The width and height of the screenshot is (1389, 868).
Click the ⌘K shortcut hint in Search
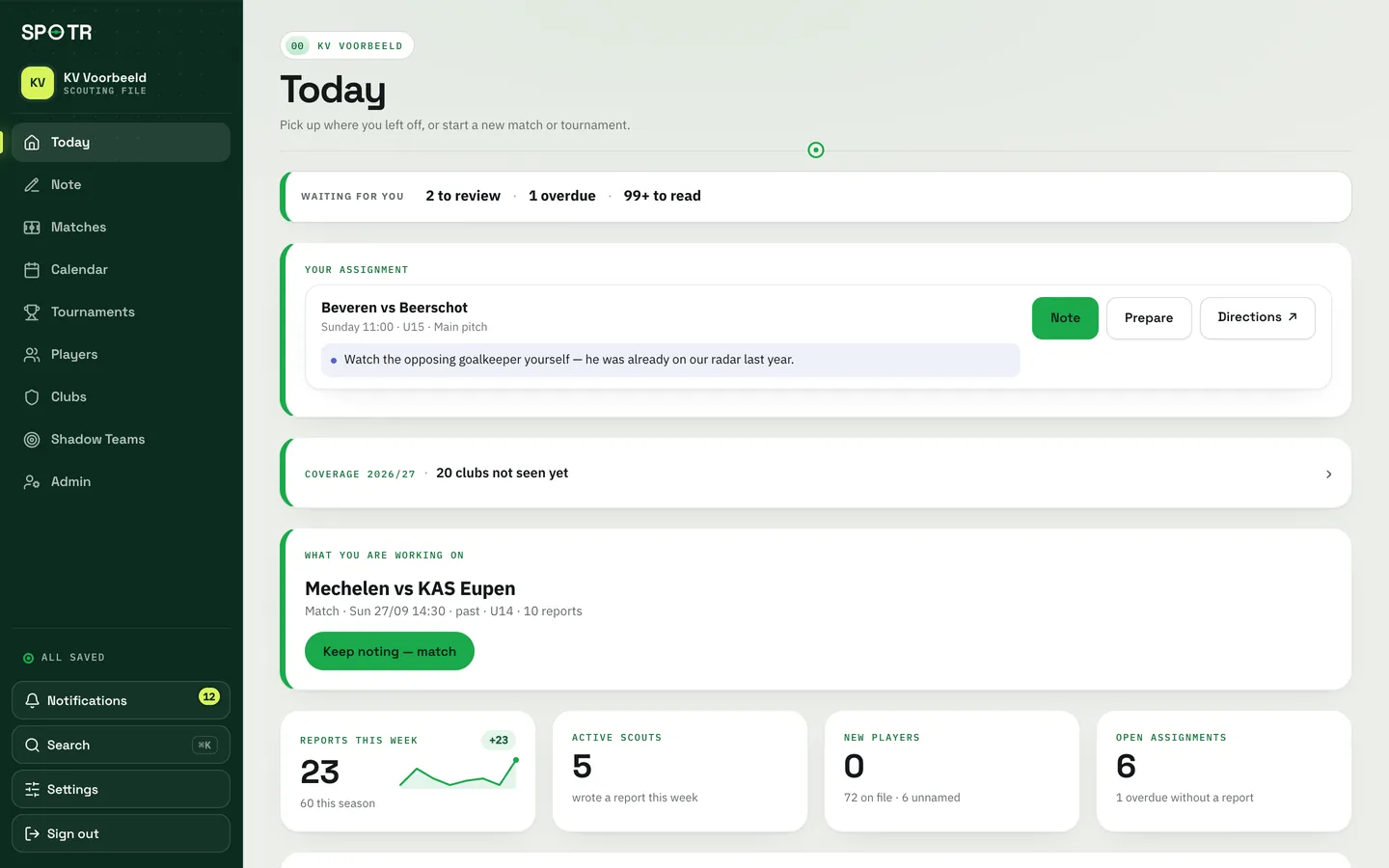pyautogui.click(x=204, y=745)
